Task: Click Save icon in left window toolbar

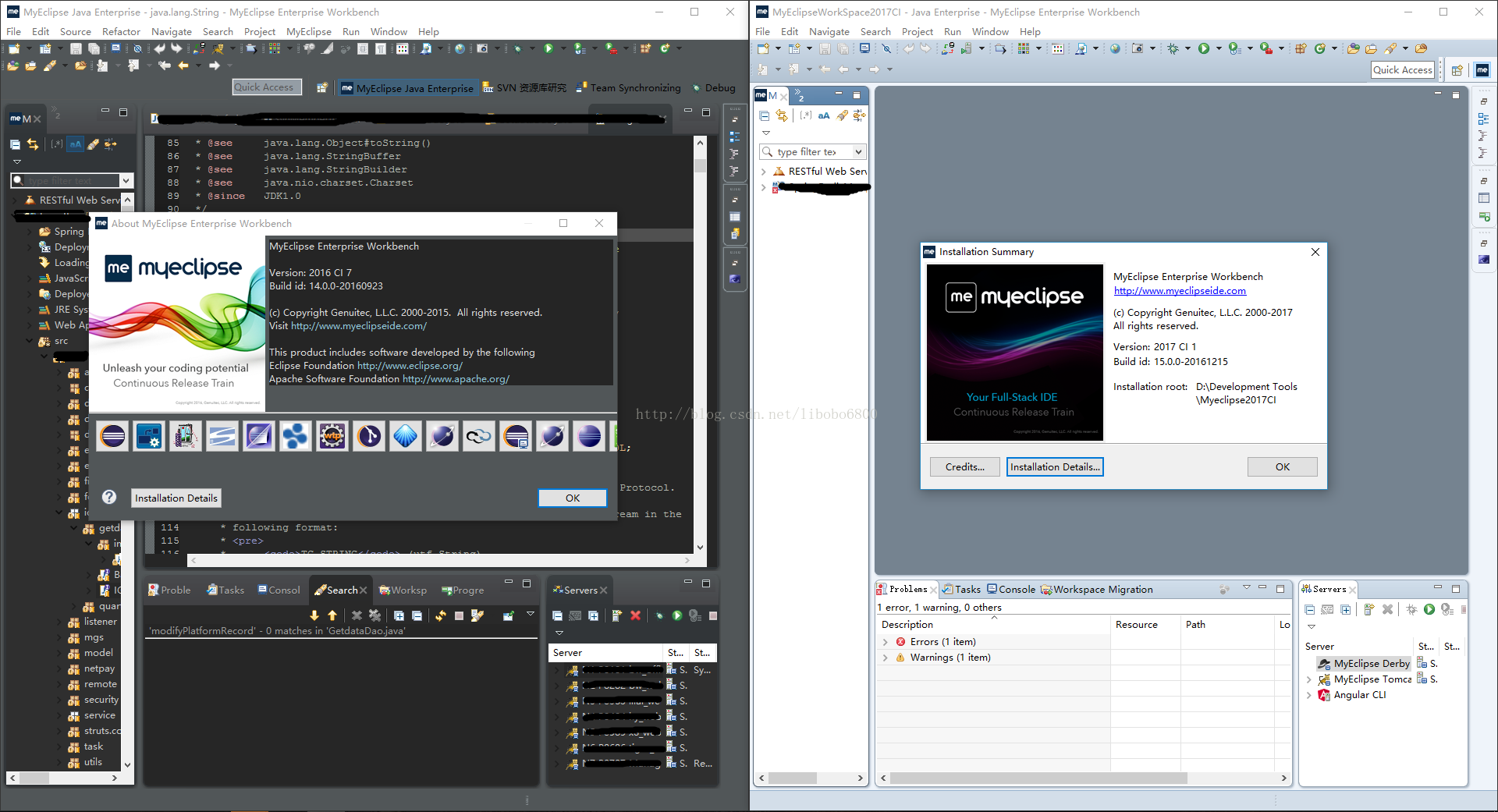Action: pos(76,48)
